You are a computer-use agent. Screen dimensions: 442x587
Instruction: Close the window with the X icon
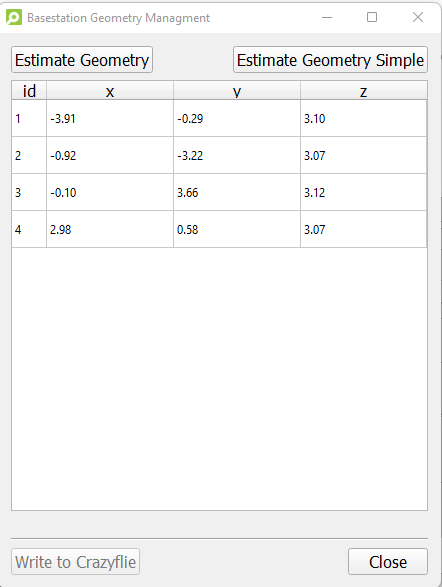coord(418,17)
